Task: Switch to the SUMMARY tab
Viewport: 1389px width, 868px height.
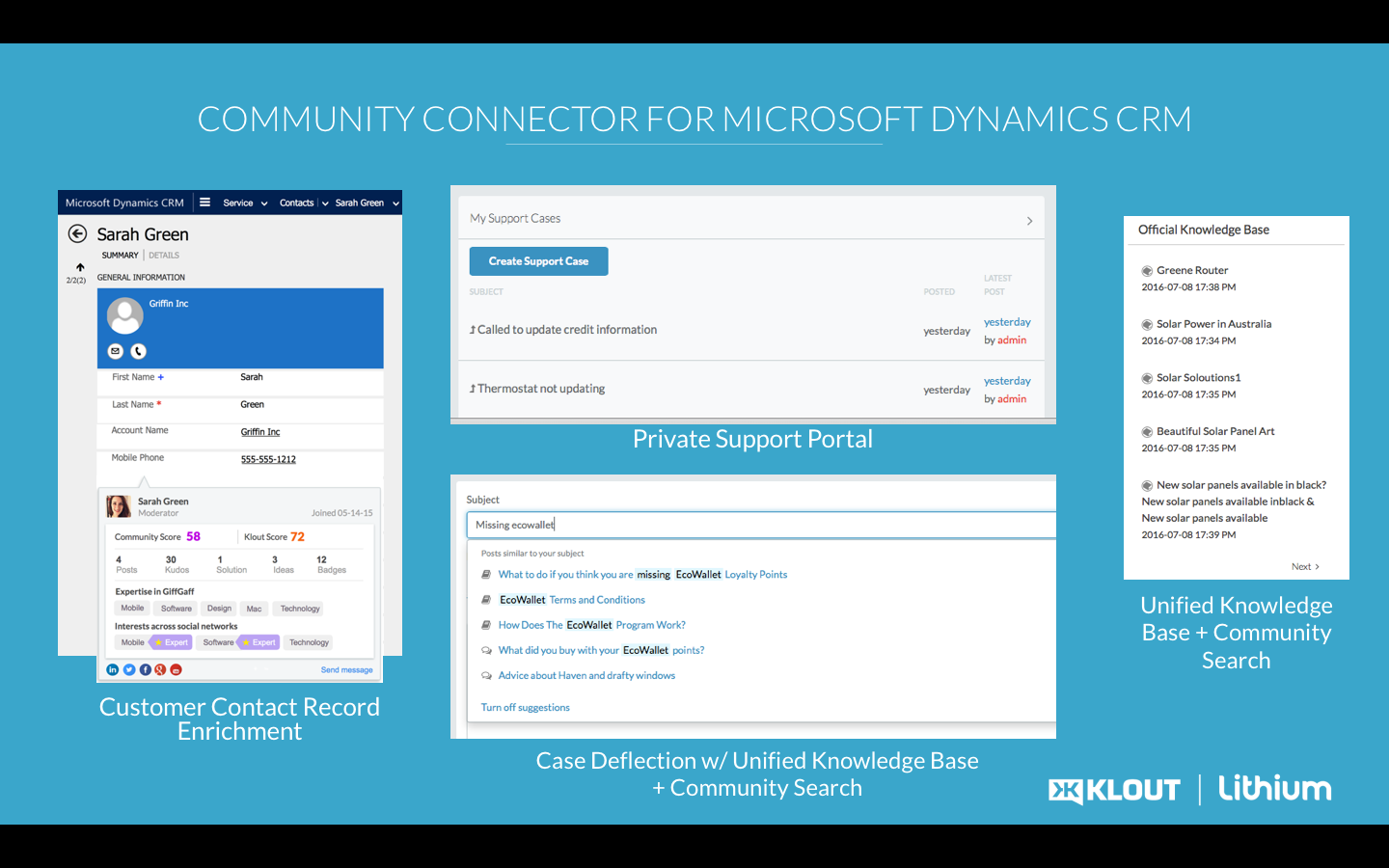Action: [x=120, y=256]
